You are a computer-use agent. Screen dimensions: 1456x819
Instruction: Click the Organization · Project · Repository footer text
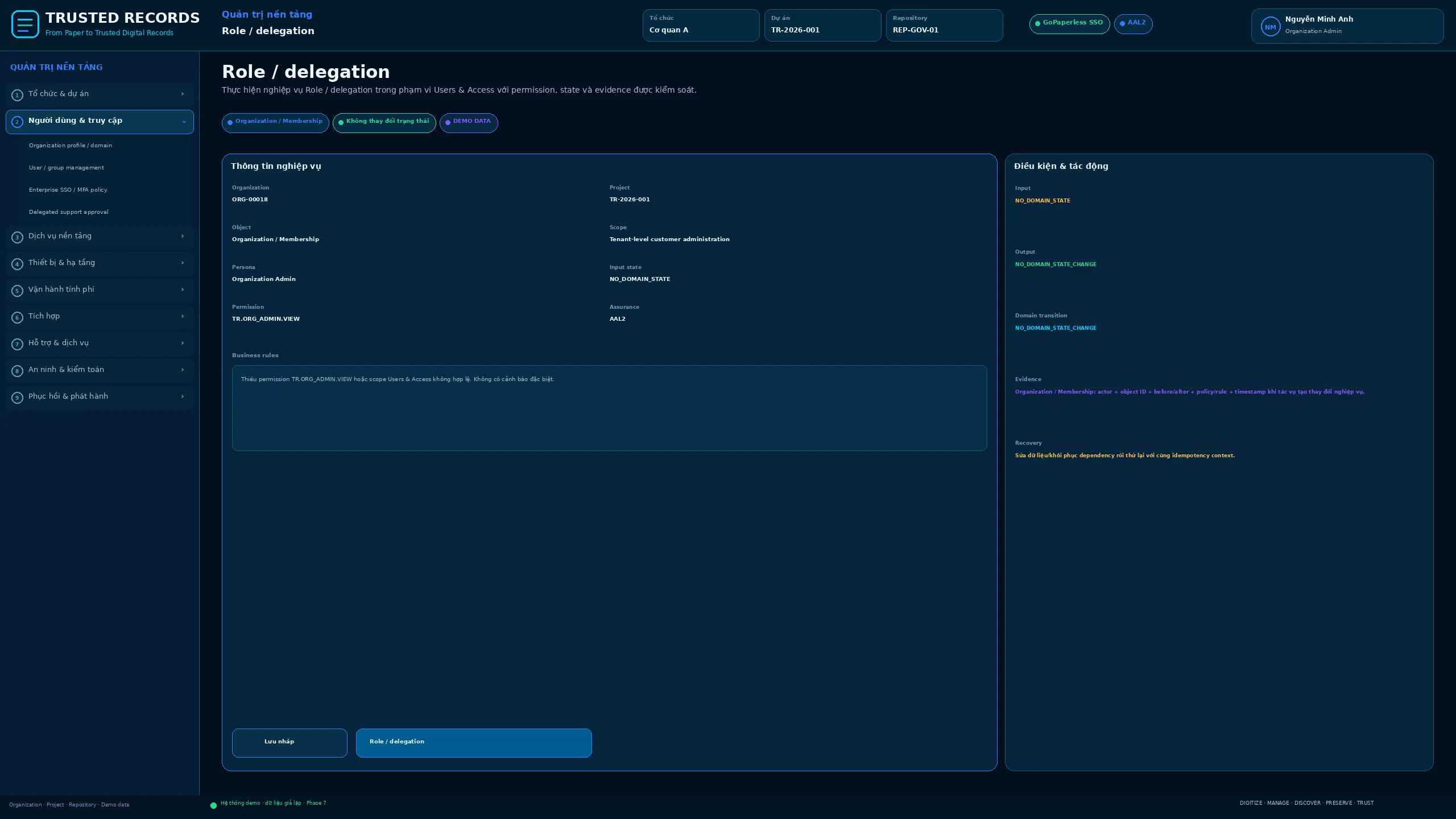pos(69,805)
